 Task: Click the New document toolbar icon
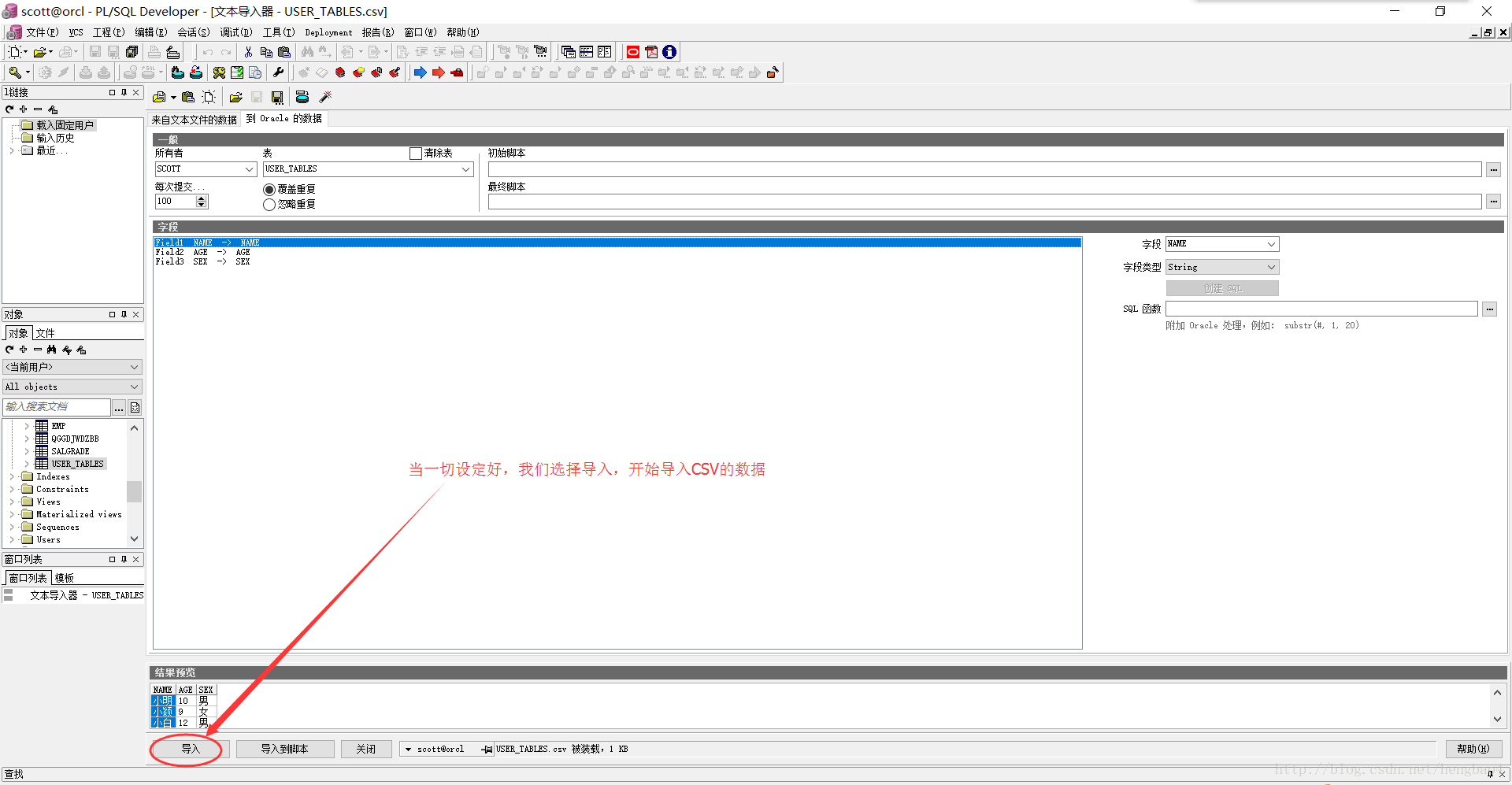point(14,52)
